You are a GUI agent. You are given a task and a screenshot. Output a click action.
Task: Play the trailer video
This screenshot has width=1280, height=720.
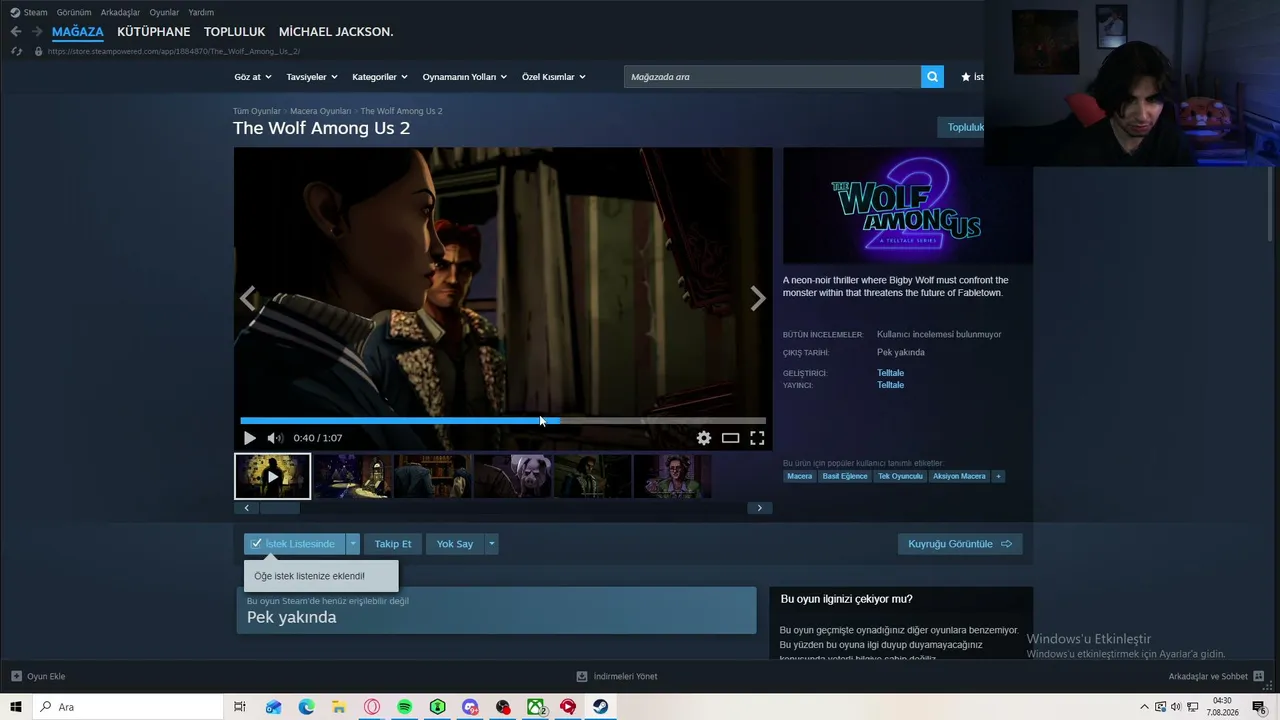pos(249,438)
